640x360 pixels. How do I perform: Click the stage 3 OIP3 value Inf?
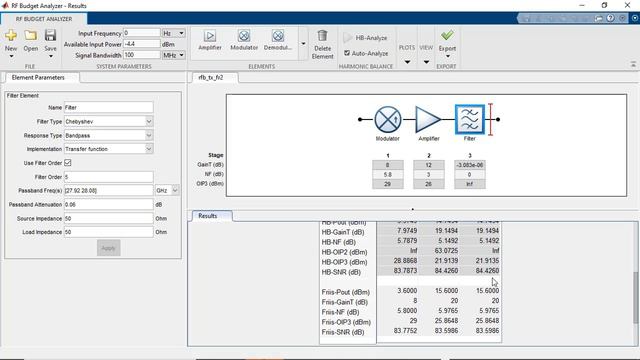pyautogui.click(x=470, y=184)
